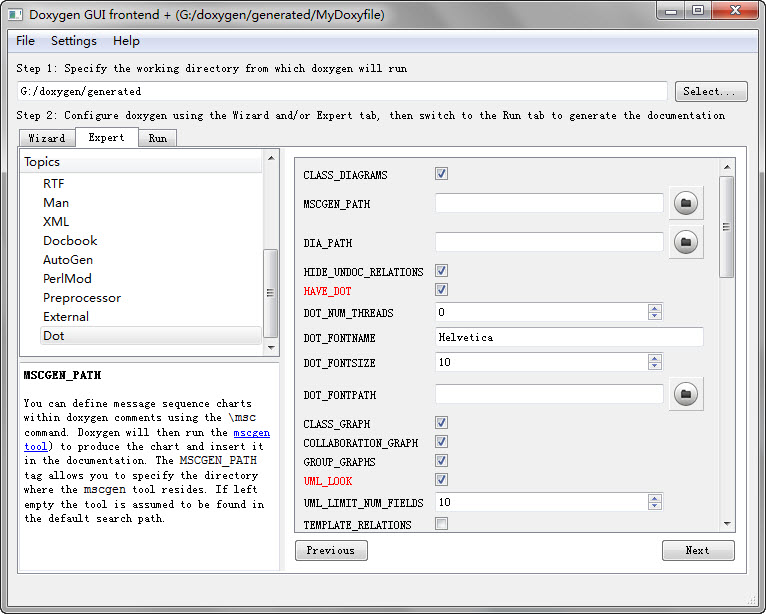The height and width of the screenshot is (614, 766).
Task: Select Preprocessor topic
Action: pyautogui.click(x=82, y=298)
